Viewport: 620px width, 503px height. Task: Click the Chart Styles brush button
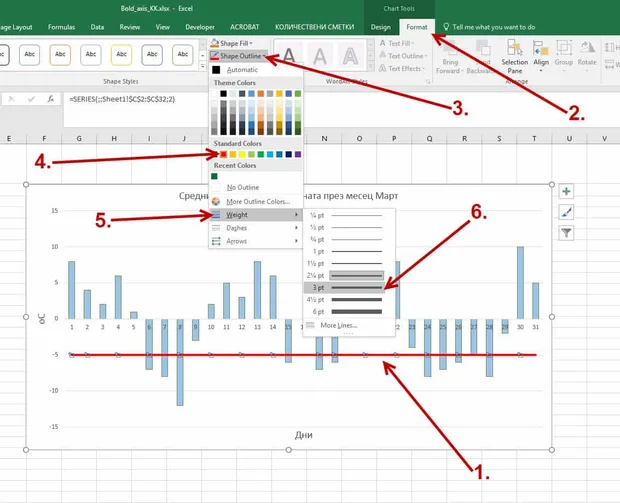[x=566, y=212]
